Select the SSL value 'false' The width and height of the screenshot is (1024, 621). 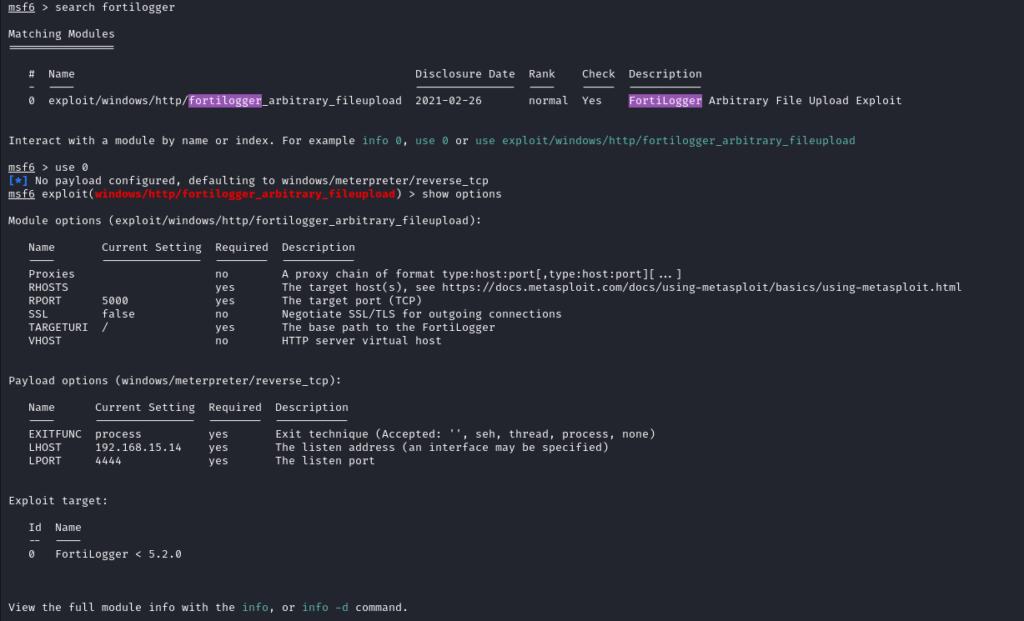click(118, 314)
